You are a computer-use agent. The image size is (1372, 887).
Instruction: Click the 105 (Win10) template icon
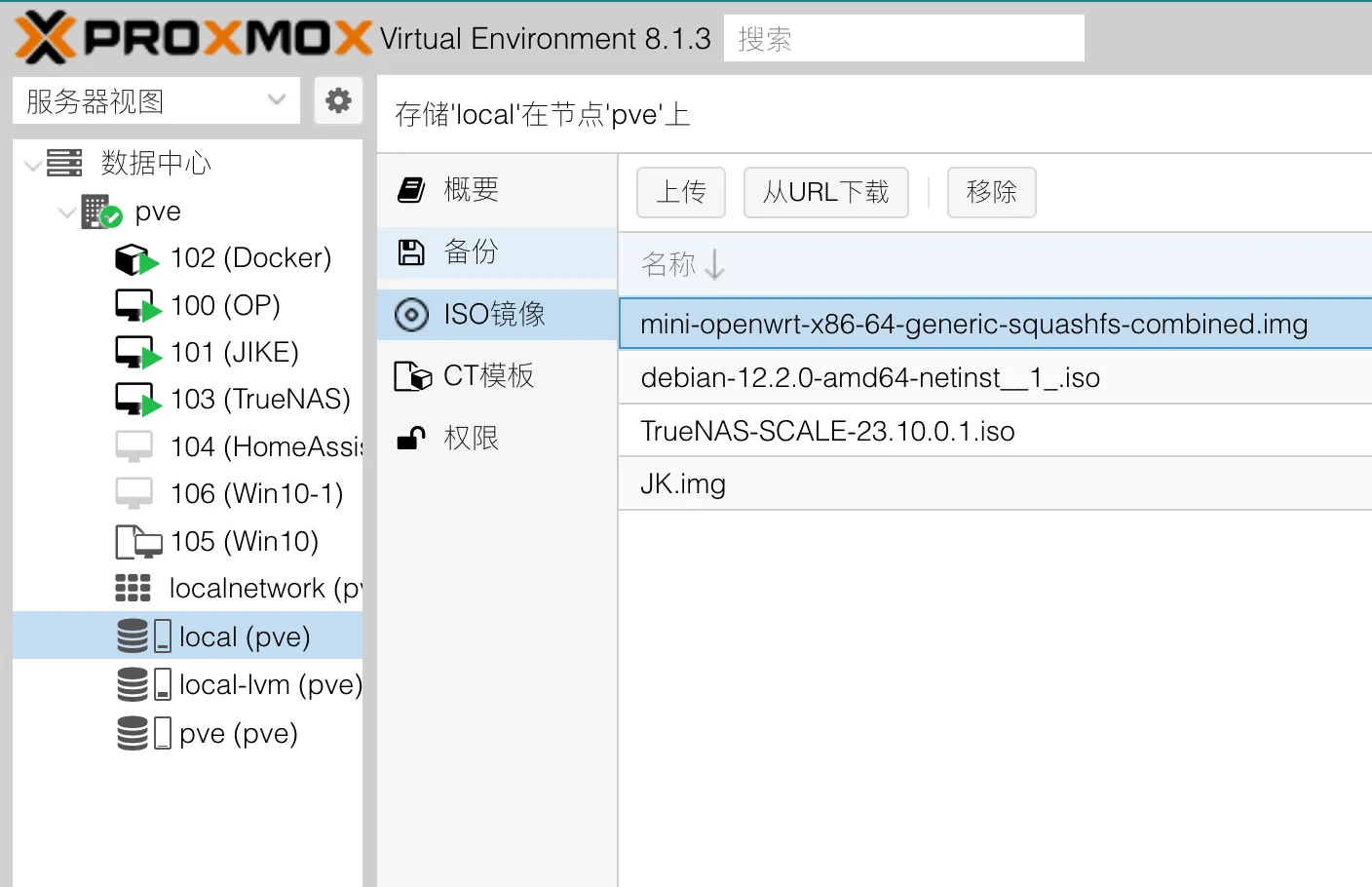[138, 541]
